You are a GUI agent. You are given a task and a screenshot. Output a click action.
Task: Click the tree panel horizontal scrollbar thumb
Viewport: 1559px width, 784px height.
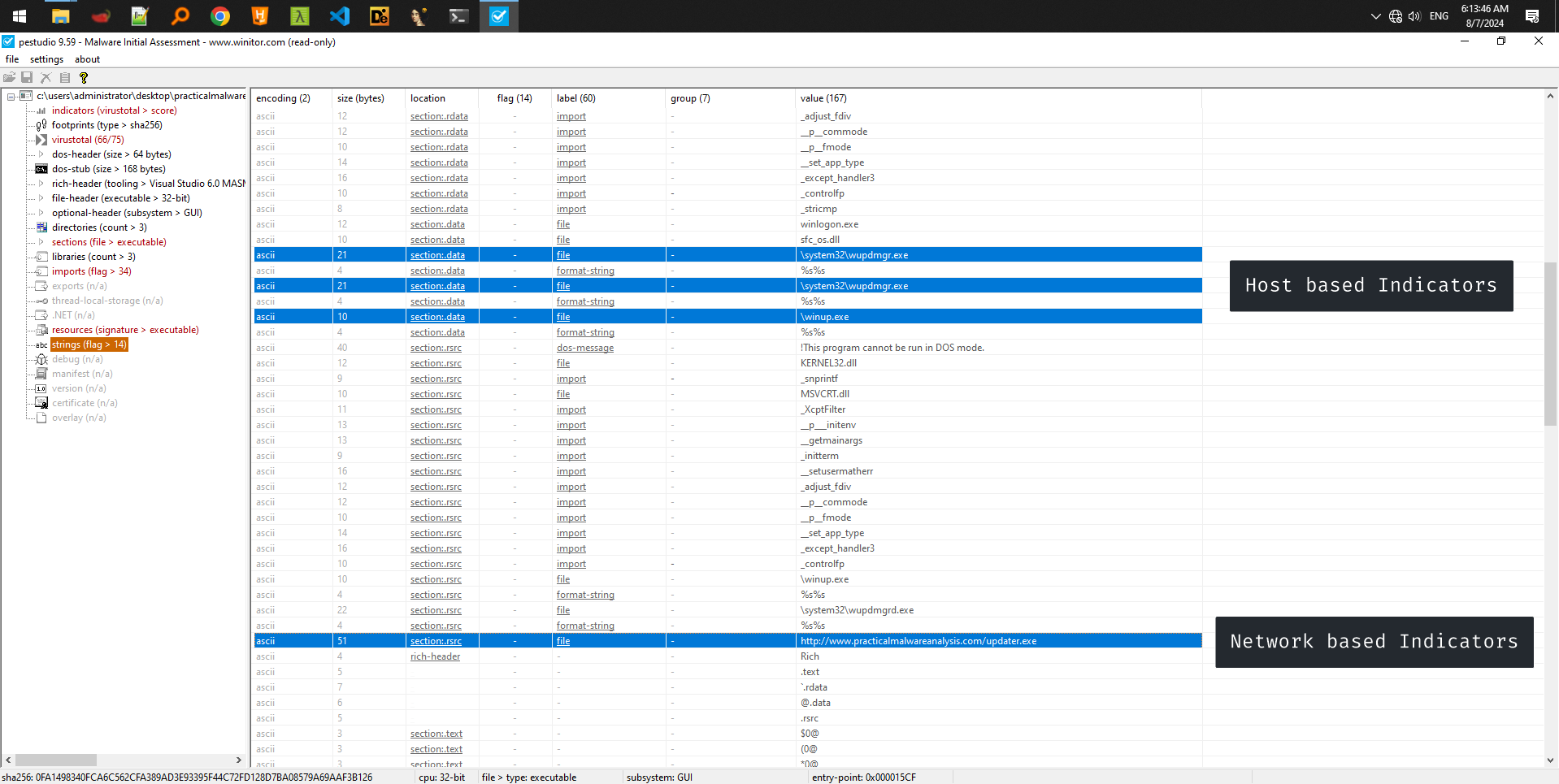point(55,760)
